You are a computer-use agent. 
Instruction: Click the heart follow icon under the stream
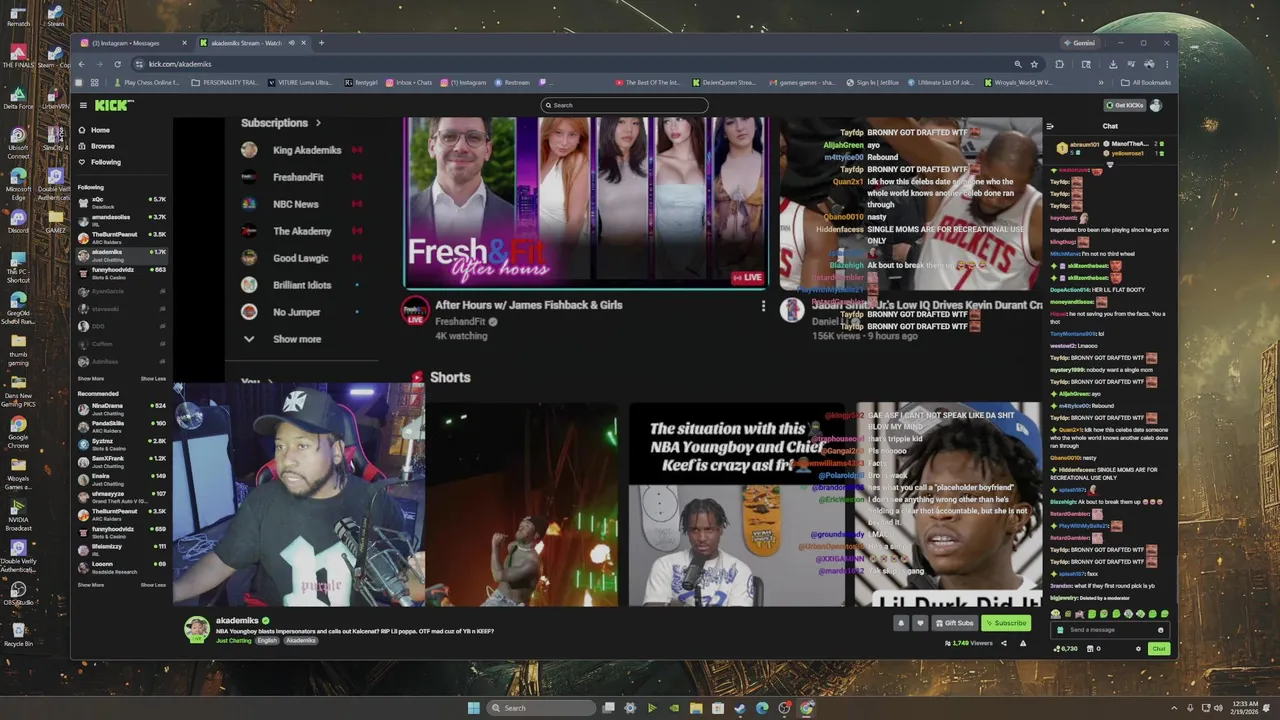point(920,623)
